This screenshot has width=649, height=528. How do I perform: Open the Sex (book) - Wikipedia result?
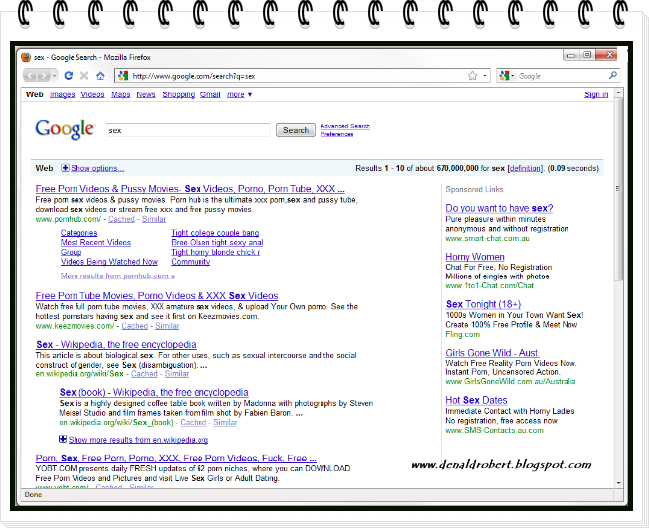click(154, 392)
